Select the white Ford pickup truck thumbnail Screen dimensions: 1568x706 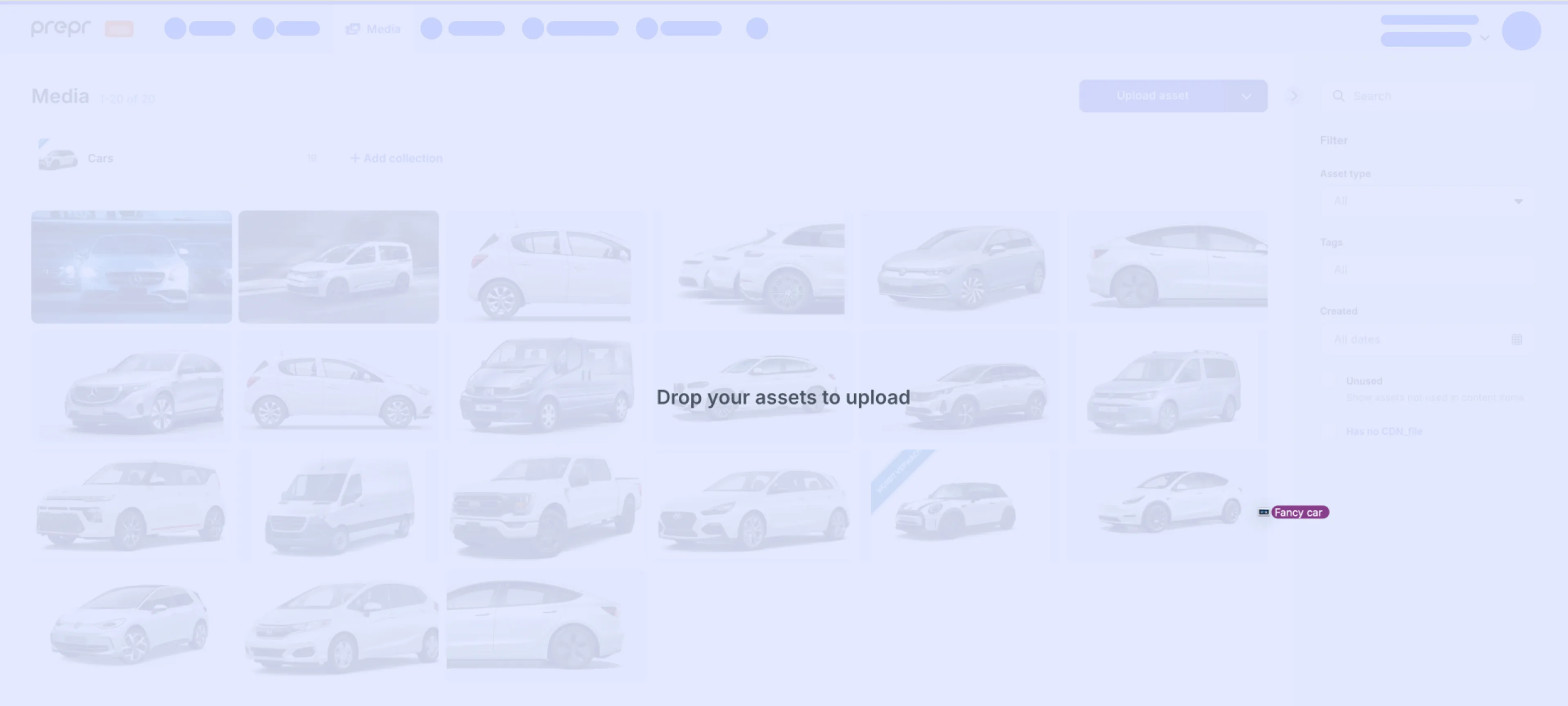click(x=544, y=505)
